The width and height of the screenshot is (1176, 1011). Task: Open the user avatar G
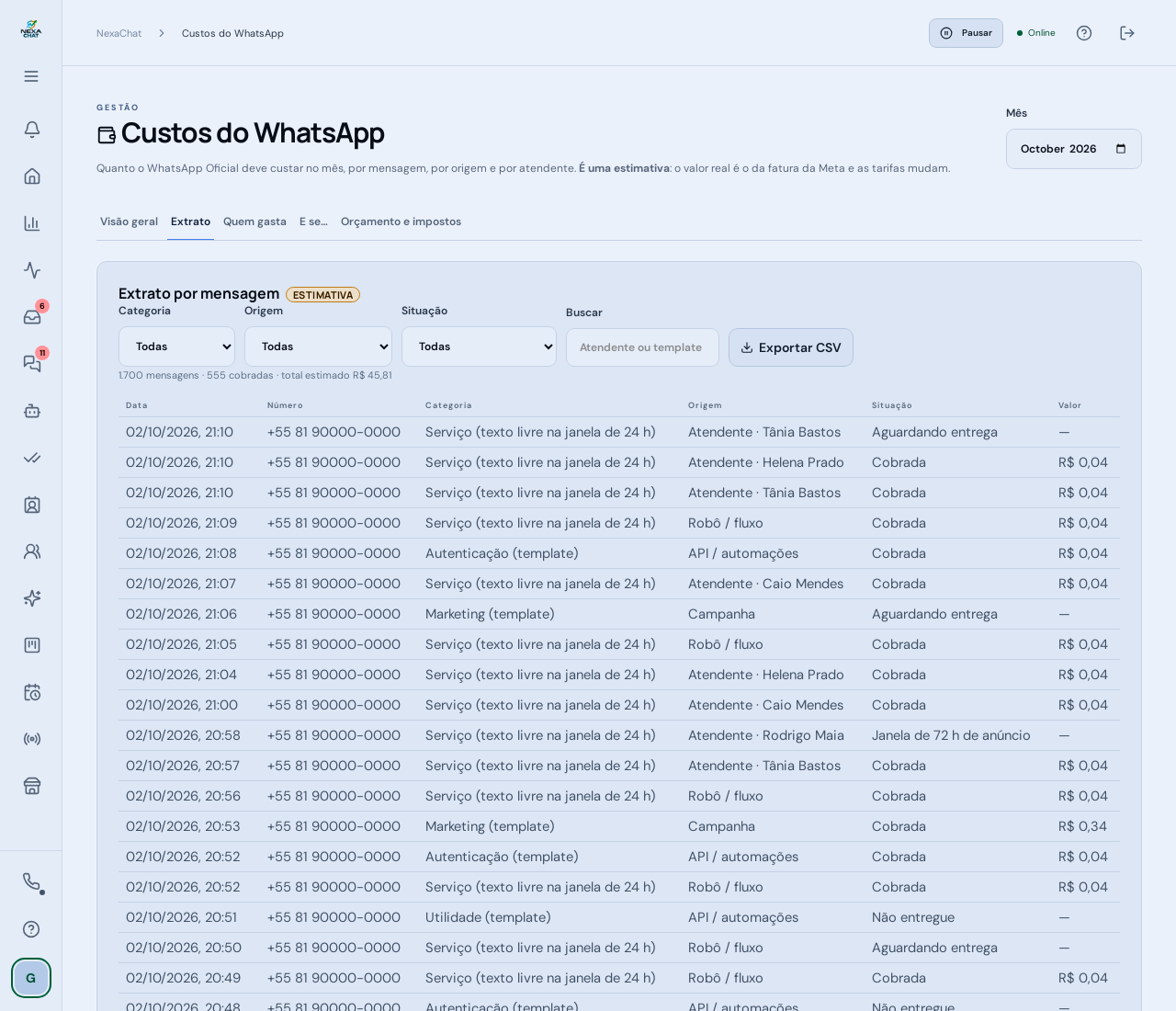point(31,978)
